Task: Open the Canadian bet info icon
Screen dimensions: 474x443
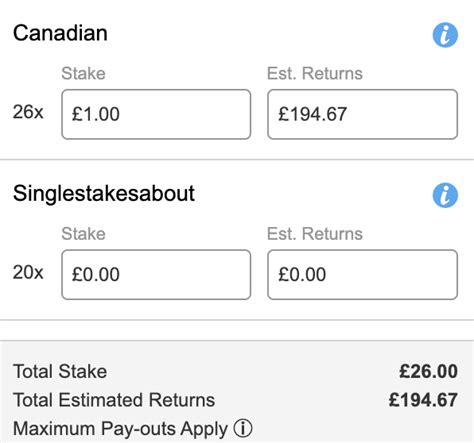Action: 445,35
